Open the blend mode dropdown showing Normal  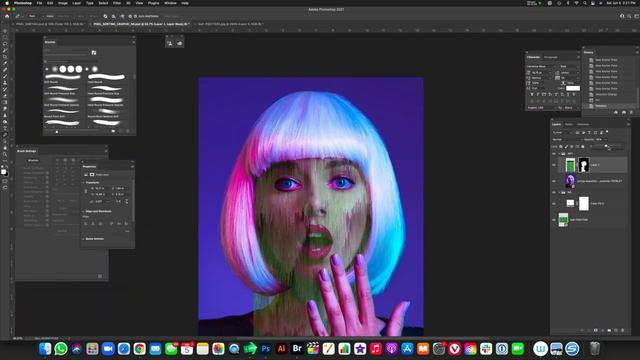[x=567, y=140]
